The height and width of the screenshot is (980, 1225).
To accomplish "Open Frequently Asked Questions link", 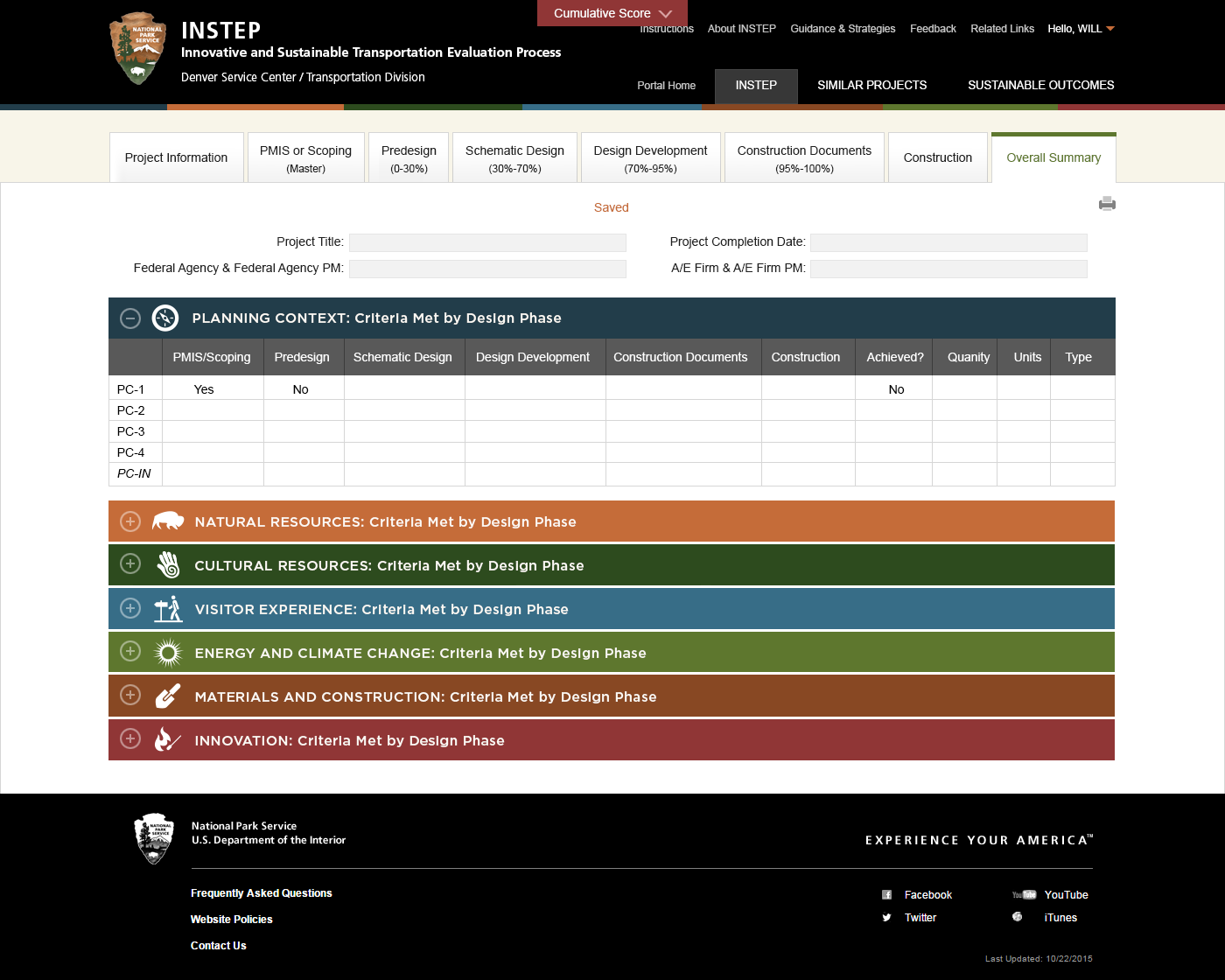I will 261,893.
